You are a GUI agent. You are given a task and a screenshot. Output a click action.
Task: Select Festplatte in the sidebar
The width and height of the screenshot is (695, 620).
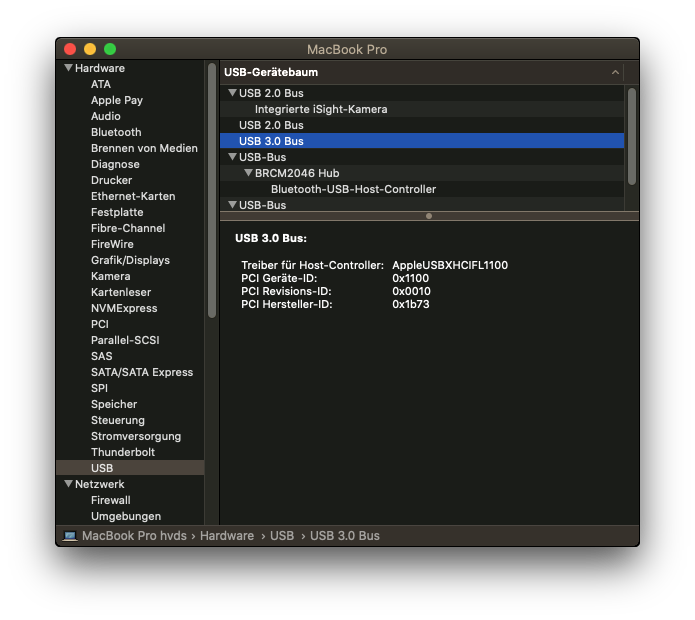tap(117, 212)
